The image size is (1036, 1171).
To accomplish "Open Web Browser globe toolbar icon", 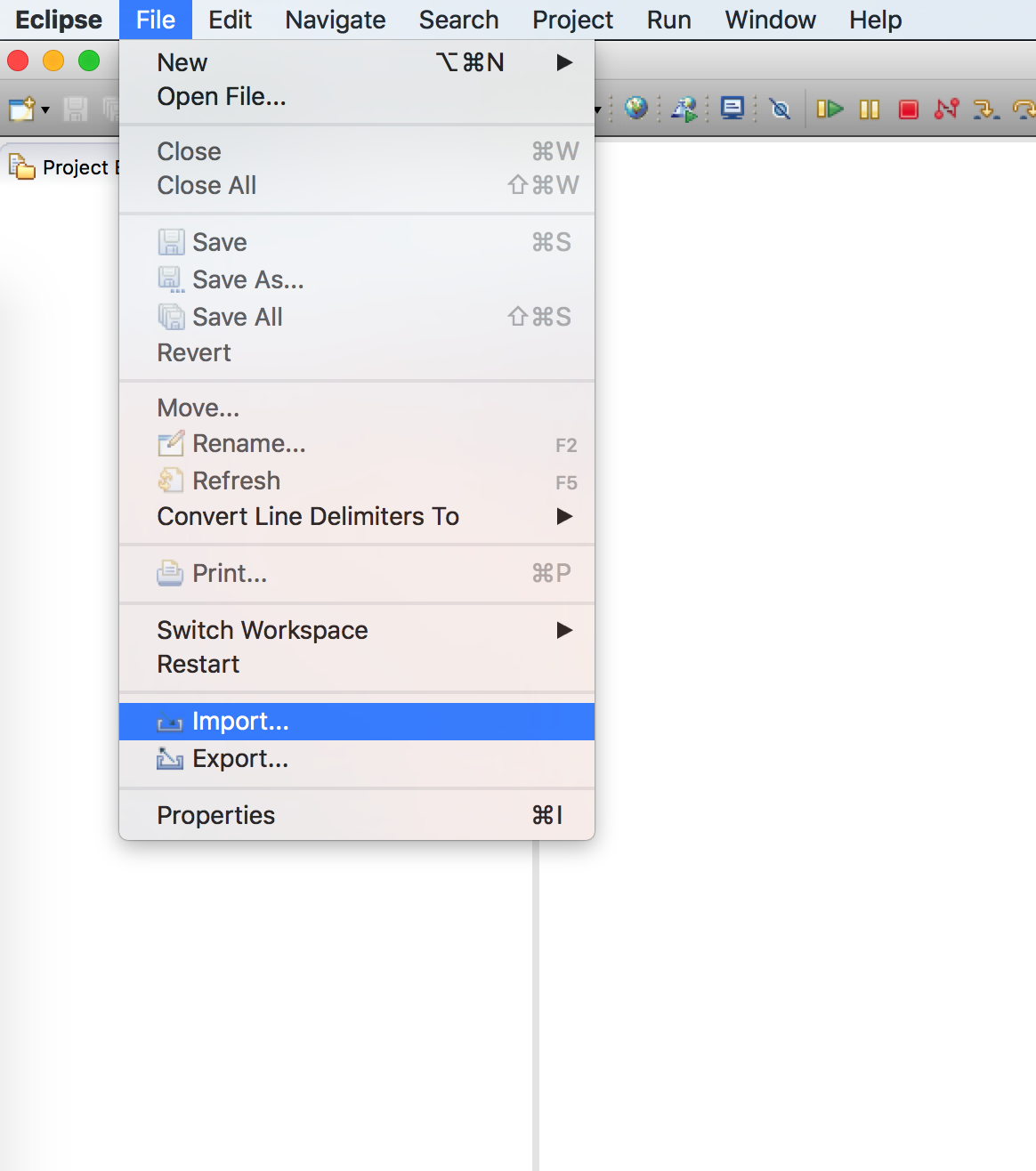I will 636,109.
